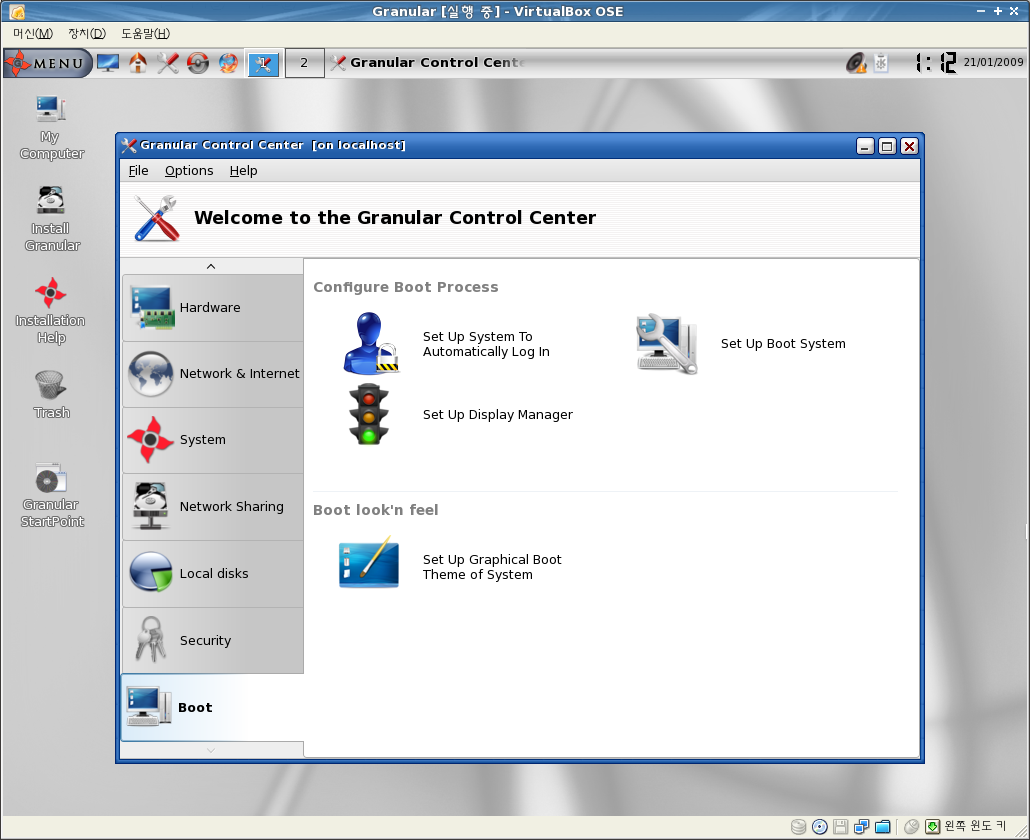Screen dimensions: 1030x840
Task: Open the Security keys section
Action: click(x=213, y=640)
